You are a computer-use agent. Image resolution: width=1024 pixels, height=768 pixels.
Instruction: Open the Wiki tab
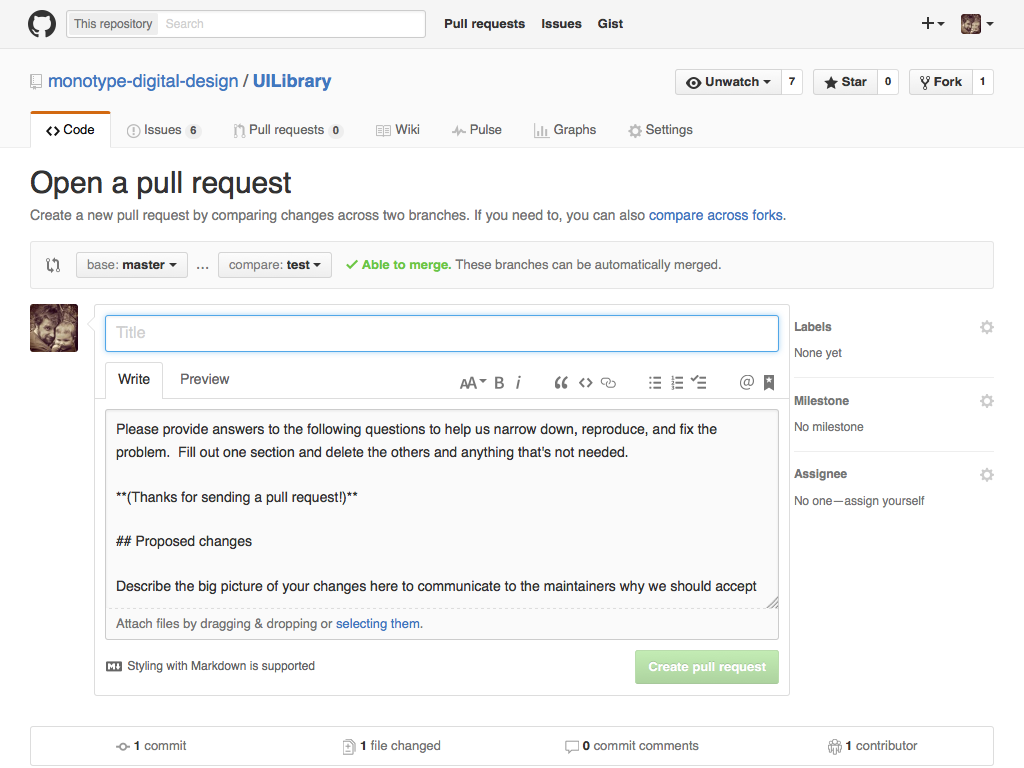click(x=398, y=130)
